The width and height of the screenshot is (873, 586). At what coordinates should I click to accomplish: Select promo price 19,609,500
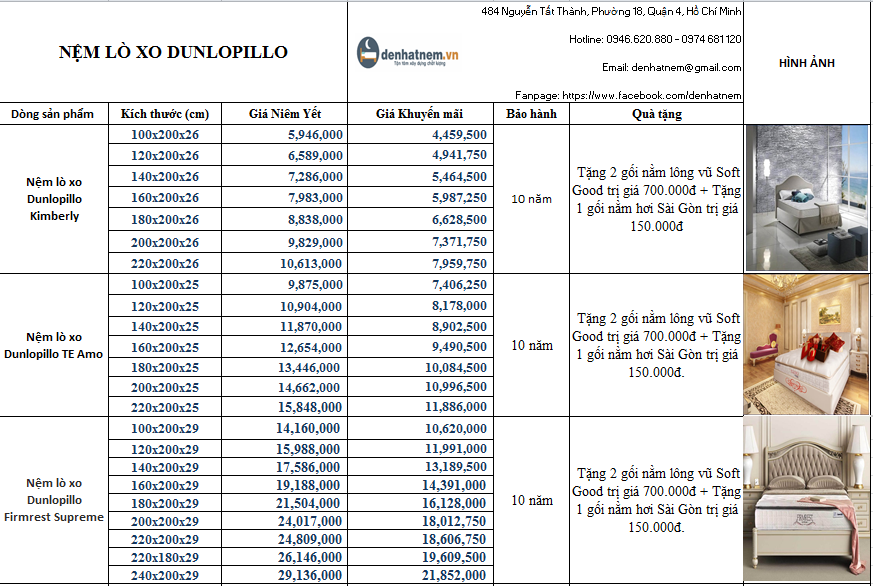[x=420, y=557]
